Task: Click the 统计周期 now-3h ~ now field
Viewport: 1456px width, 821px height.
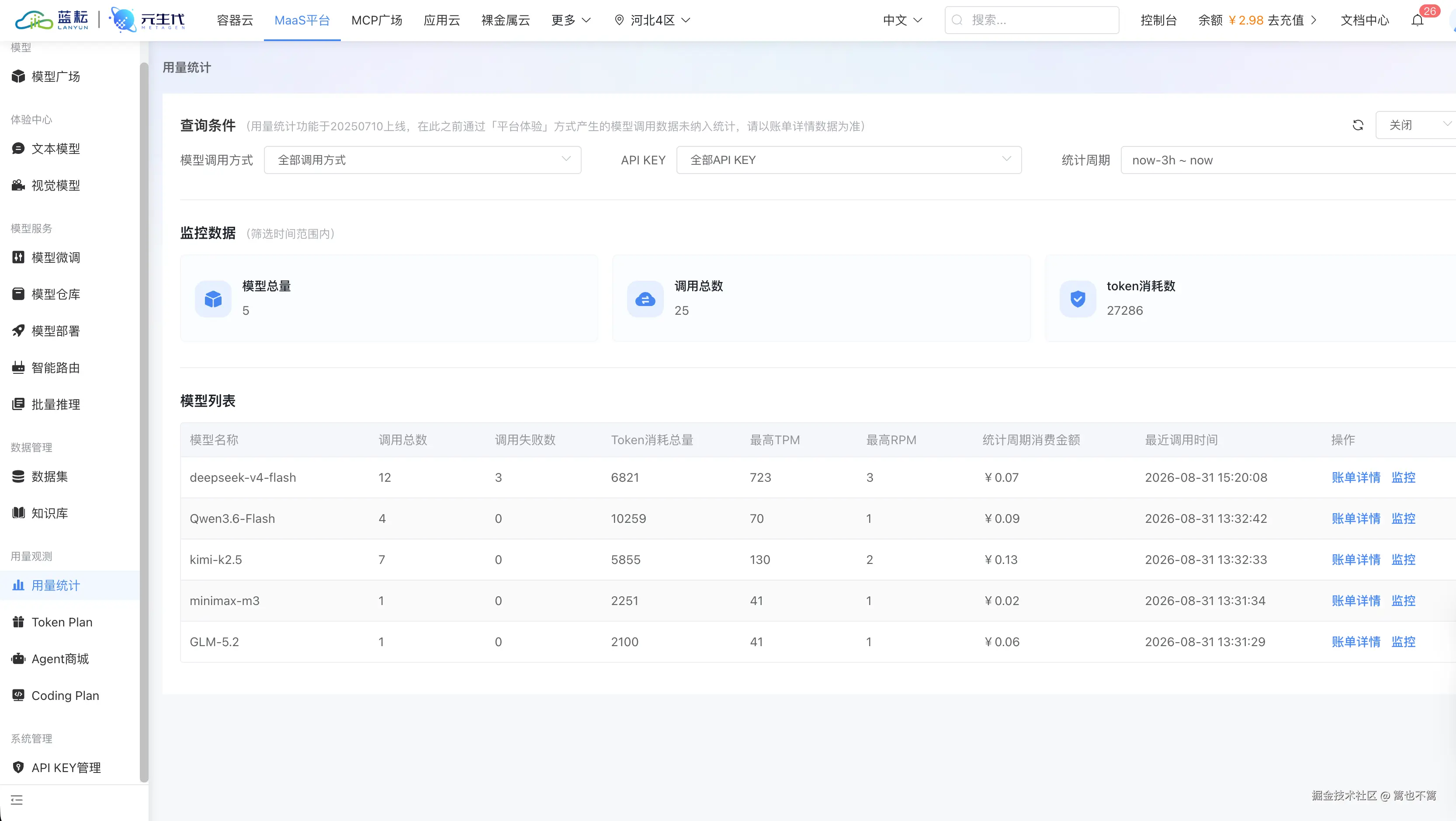Action: [1288, 160]
